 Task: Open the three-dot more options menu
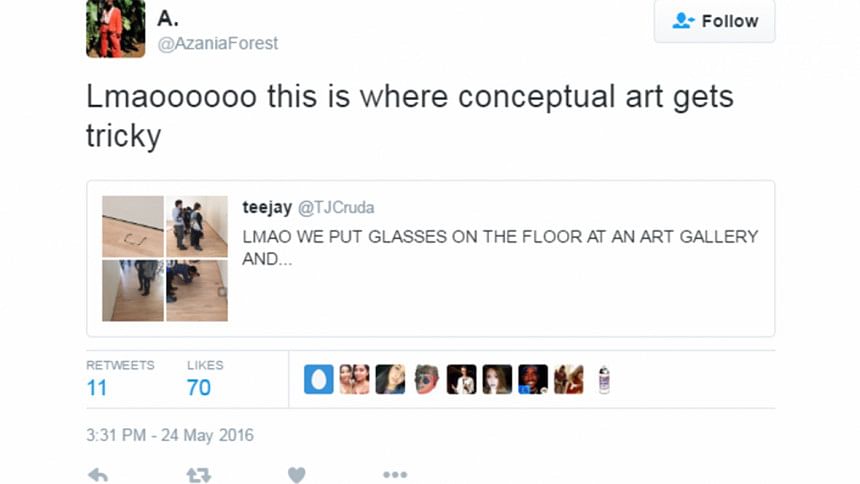(394, 475)
